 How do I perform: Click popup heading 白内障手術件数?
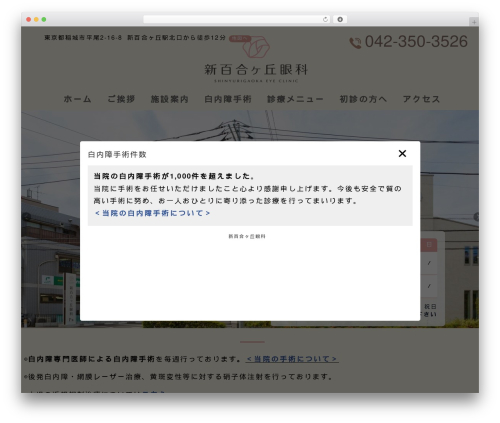pos(117,154)
